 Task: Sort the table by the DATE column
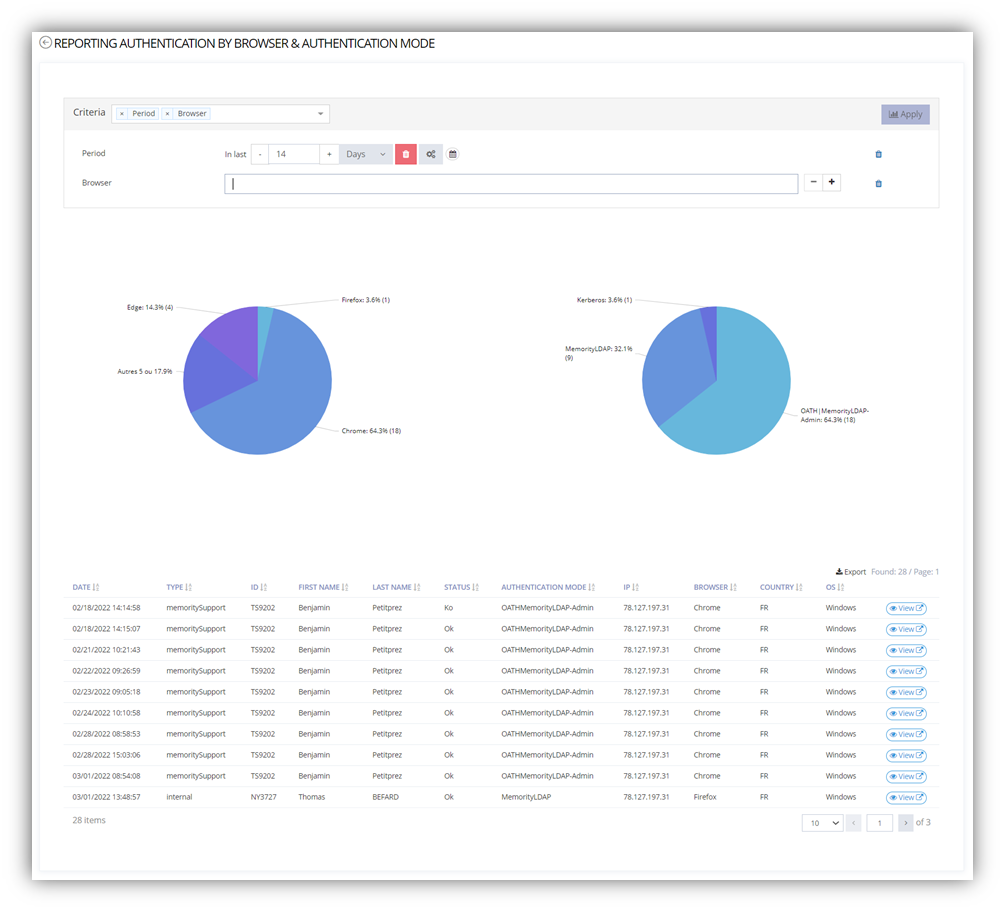(86, 587)
